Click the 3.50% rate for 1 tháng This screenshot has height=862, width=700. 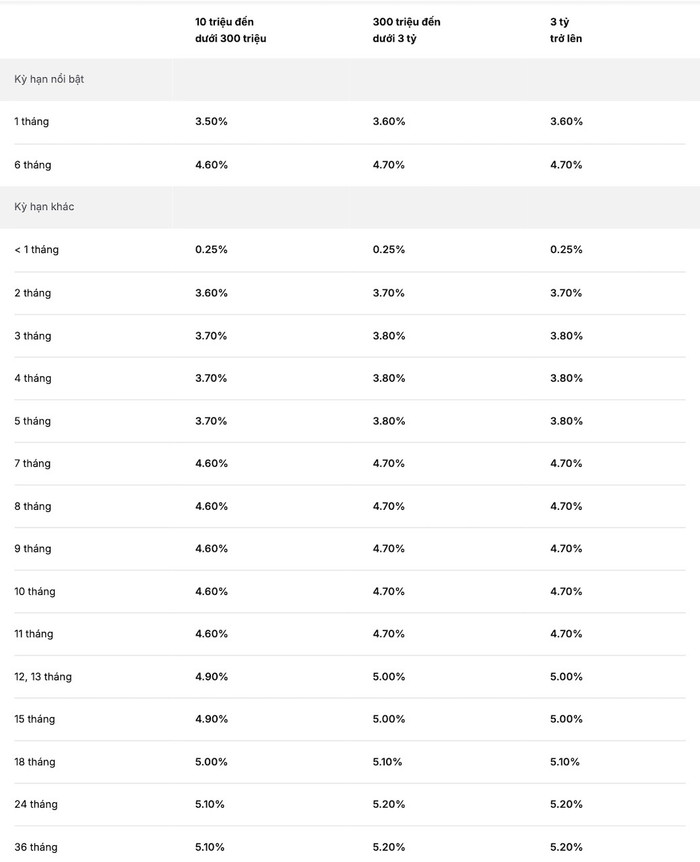click(211, 121)
